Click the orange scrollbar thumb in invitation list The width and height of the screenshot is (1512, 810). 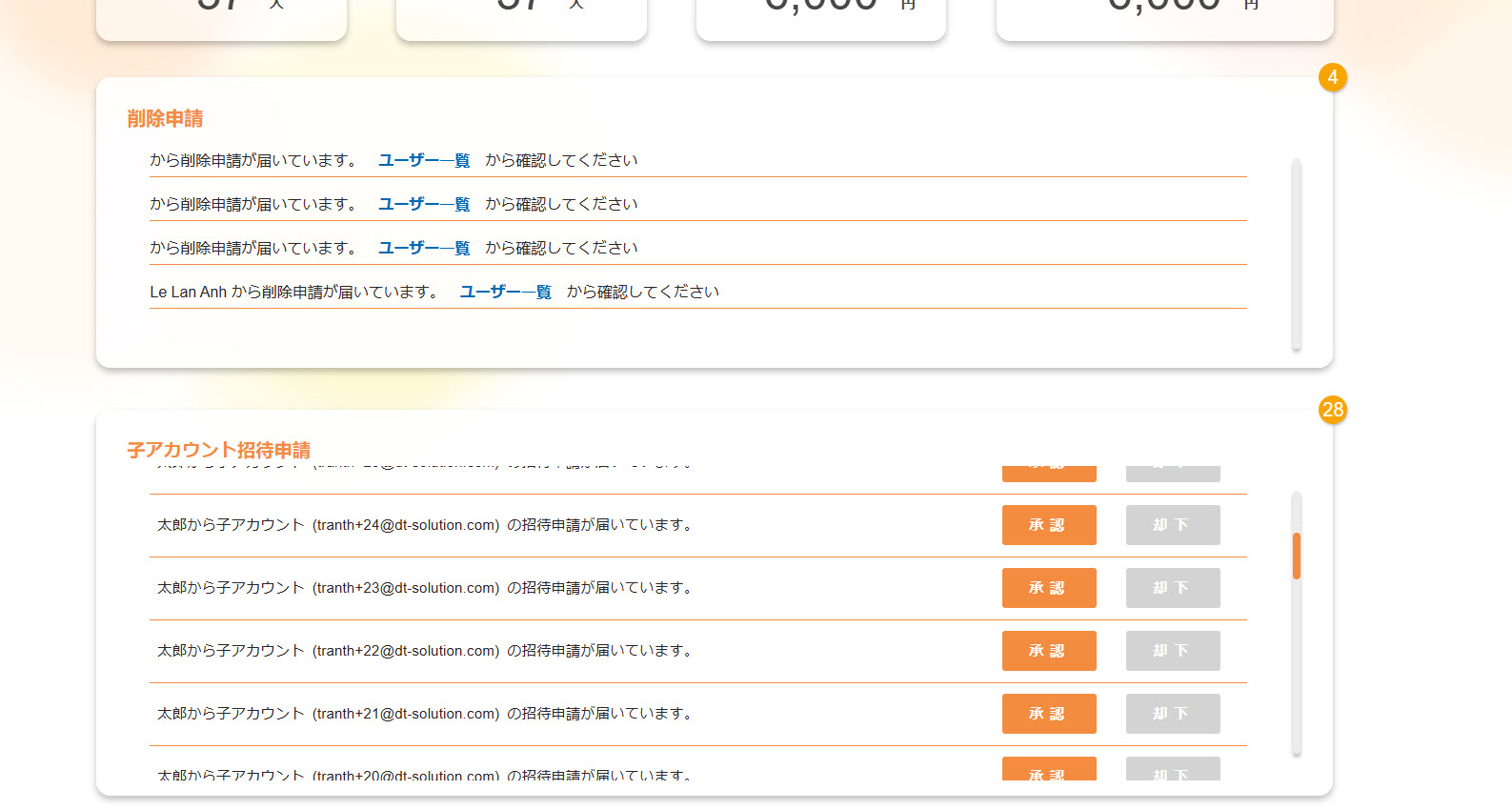click(1296, 556)
